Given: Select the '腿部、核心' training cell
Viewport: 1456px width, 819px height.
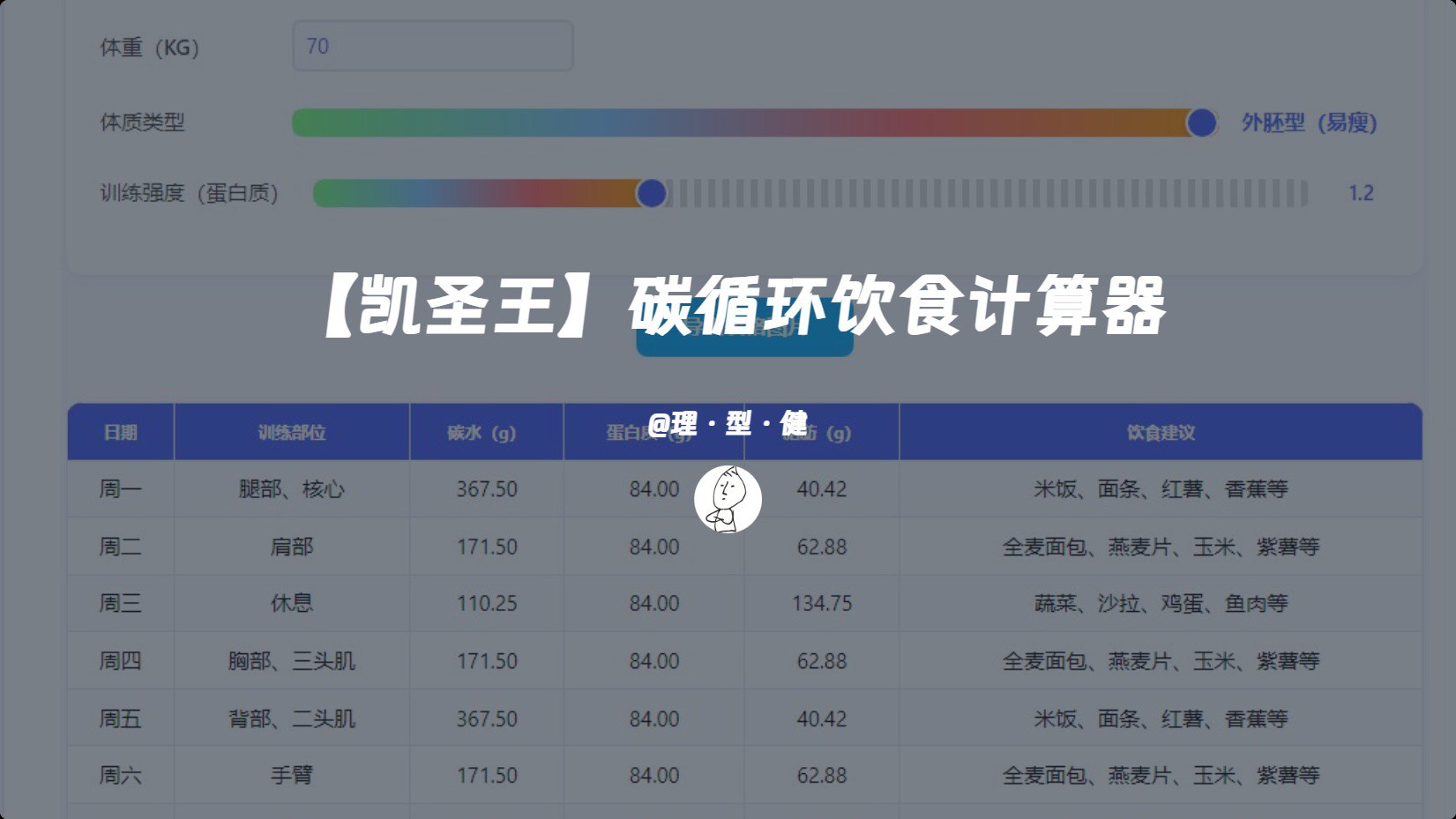Looking at the screenshot, I should pos(292,488).
